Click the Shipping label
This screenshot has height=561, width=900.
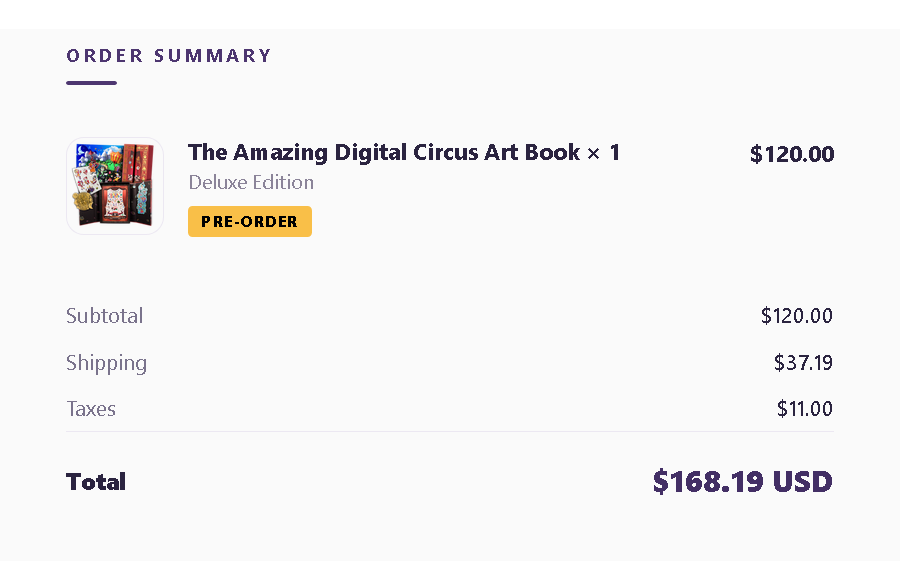point(106,363)
